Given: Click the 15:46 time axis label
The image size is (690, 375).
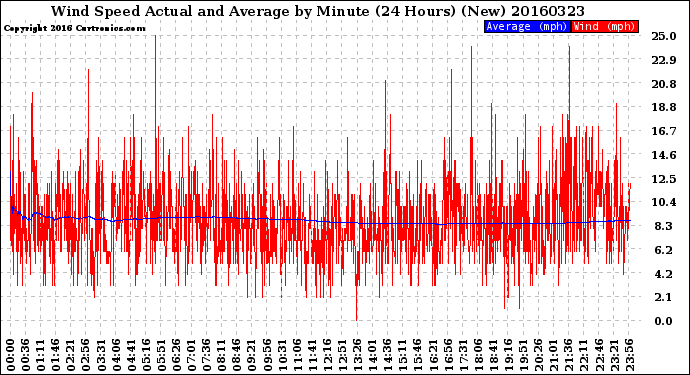Looking at the screenshot, I should 418,355.
